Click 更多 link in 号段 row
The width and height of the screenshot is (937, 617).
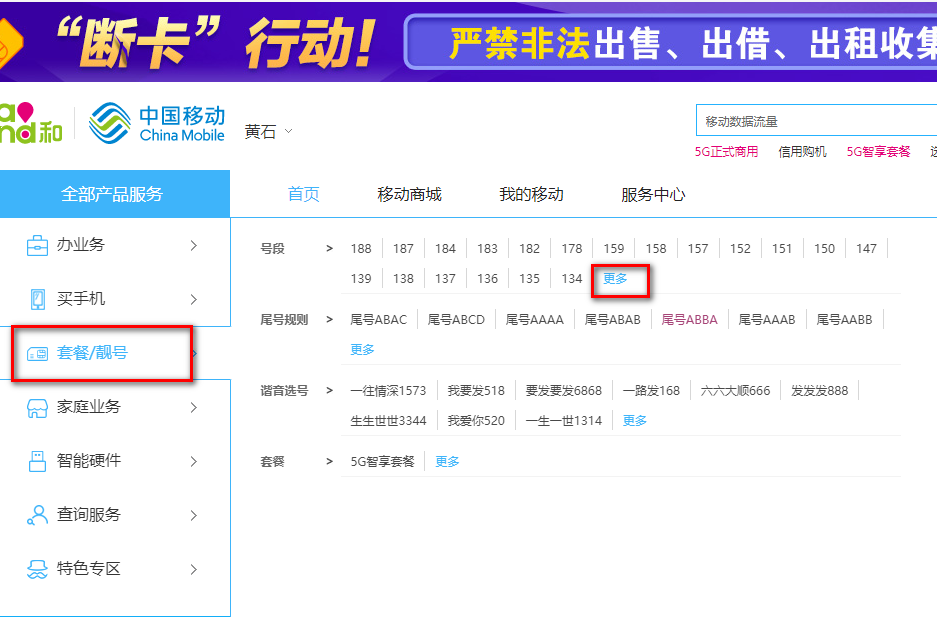(615, 279)
